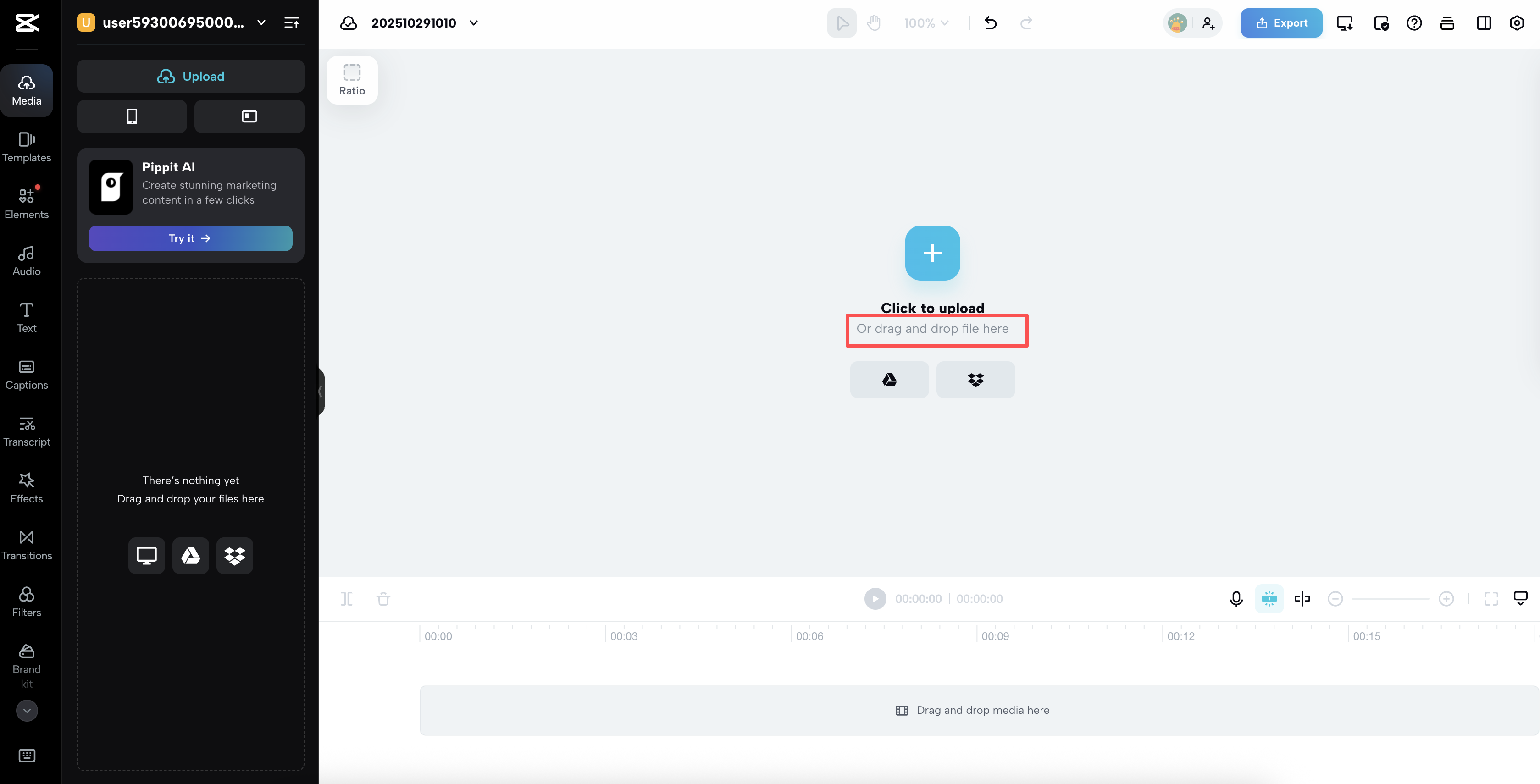Split the clip at the playhead

tap(347, 598)
